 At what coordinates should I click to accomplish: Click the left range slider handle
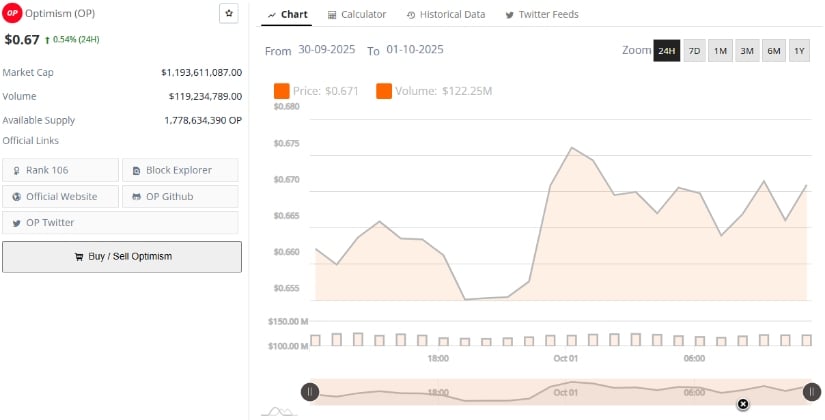tap(310, 392)
